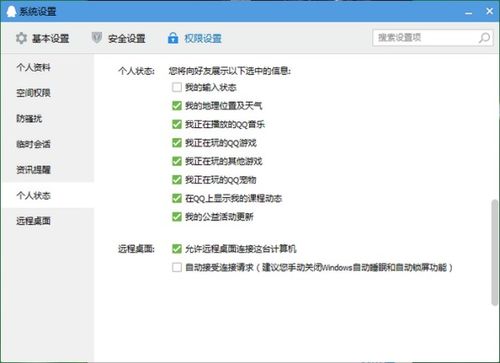
Task: Click the 个人状态: section label
Action: [136, 71]
